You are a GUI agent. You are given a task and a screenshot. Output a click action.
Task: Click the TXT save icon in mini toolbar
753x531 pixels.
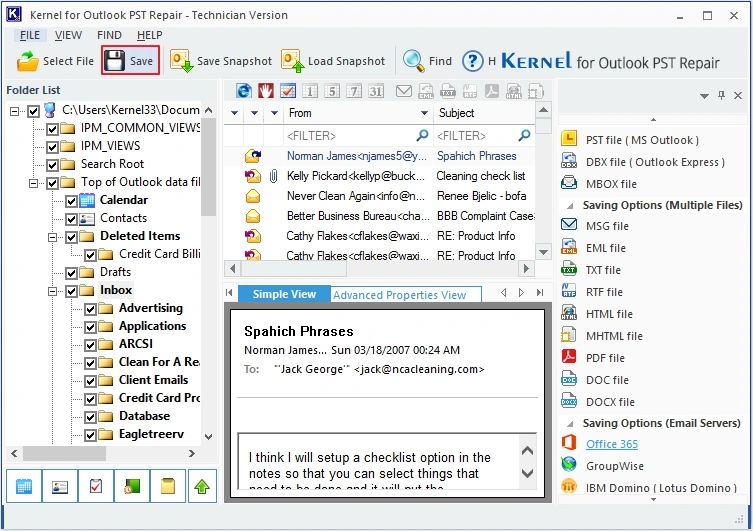pyautogui.click(x=448, y=90)
